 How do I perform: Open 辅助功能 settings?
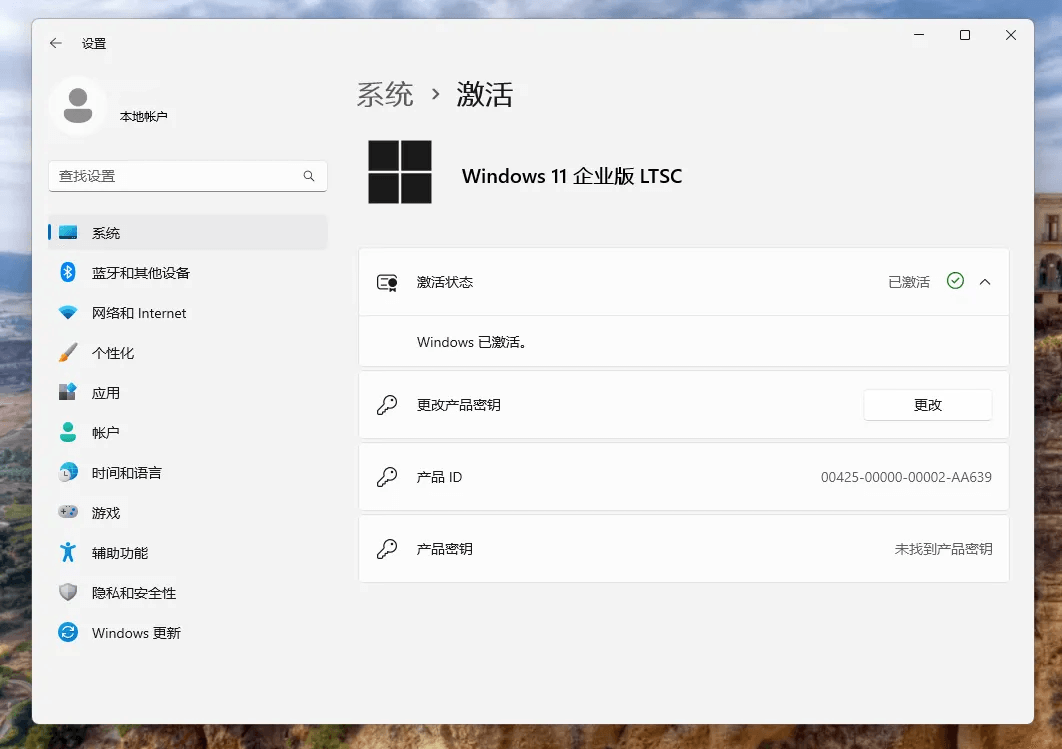[x=188, y=552]
